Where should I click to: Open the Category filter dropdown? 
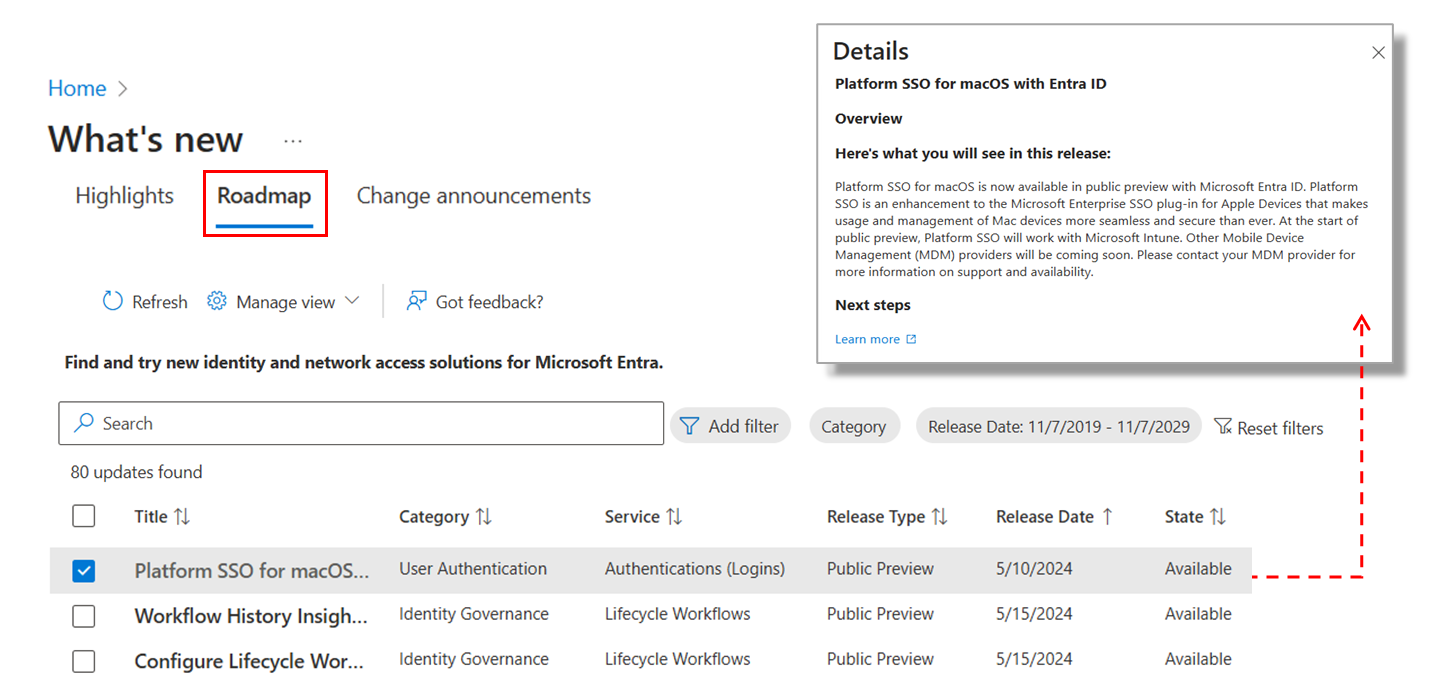tap(853, 426)
